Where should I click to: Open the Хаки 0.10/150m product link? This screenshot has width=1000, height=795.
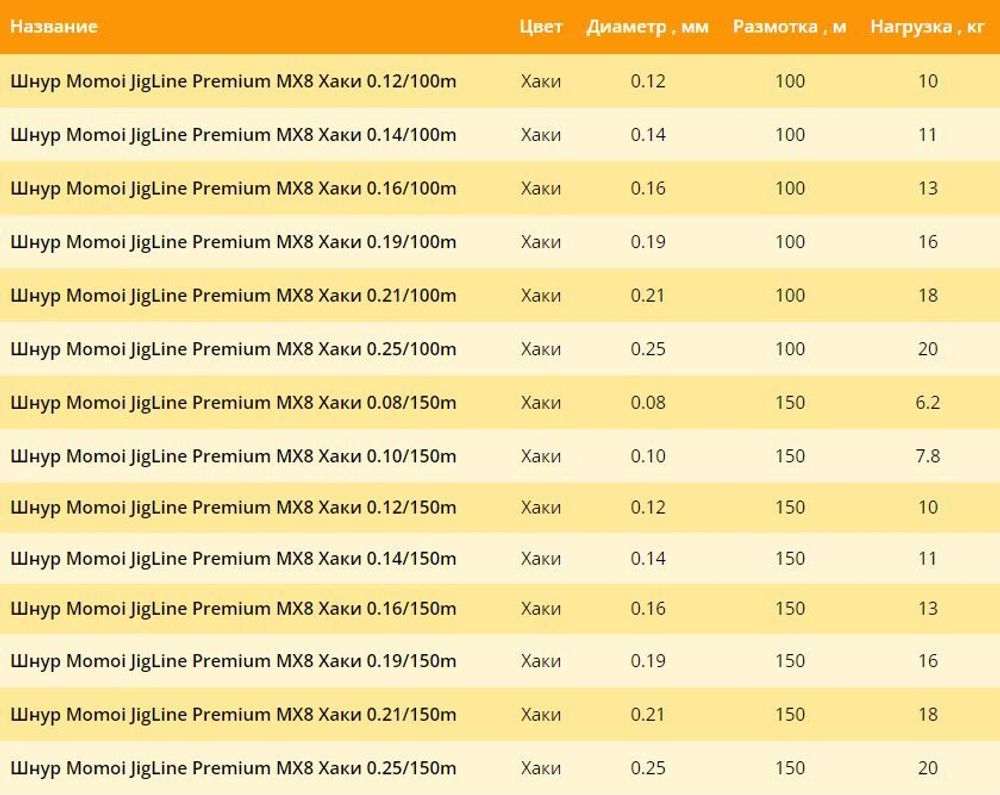pos(233,457)
